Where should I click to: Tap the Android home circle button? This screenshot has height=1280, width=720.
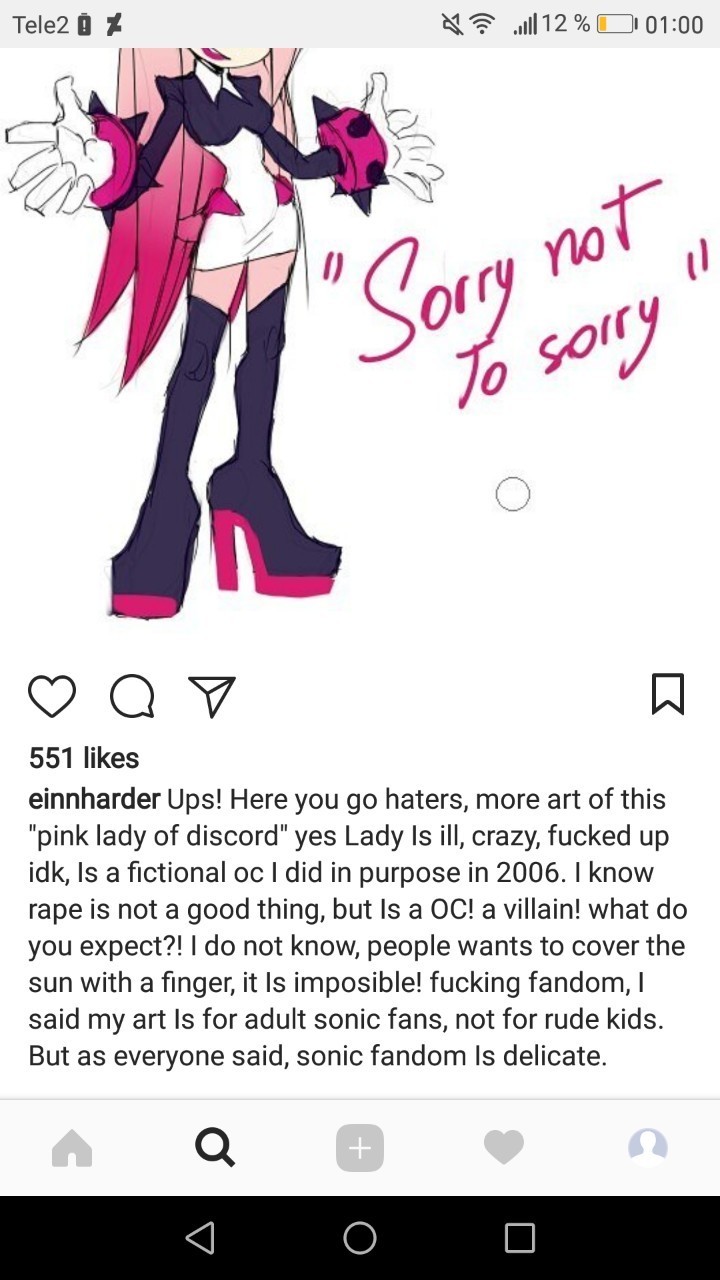360,1238
